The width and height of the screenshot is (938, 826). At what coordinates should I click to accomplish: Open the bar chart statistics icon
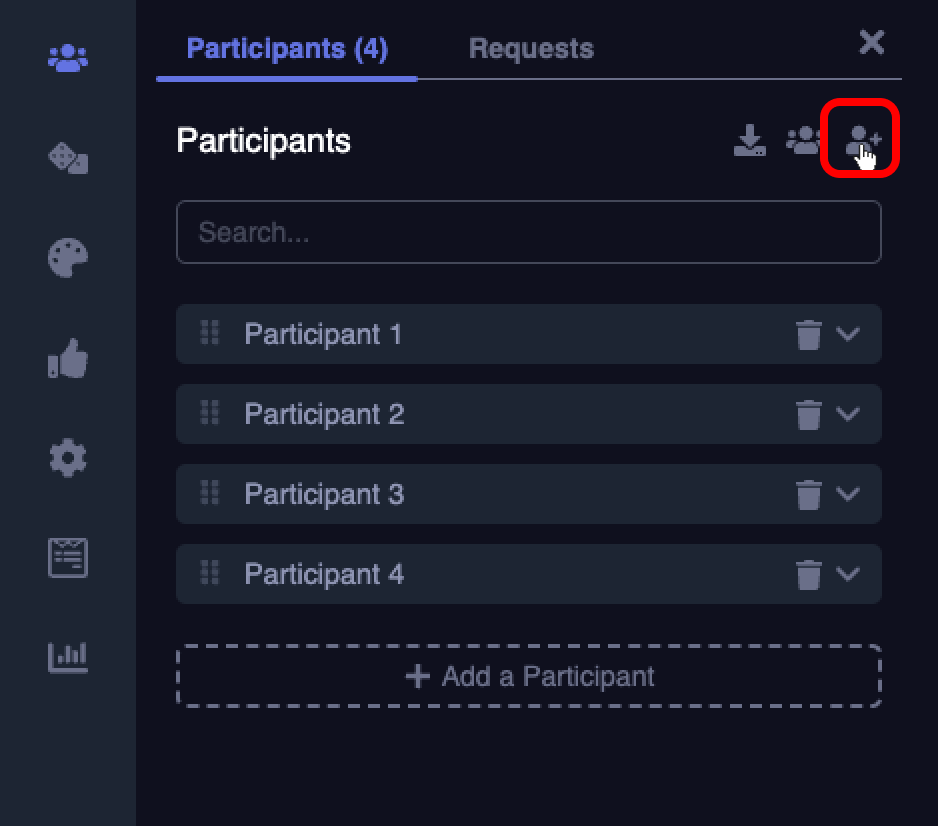(x=68, y=657)
